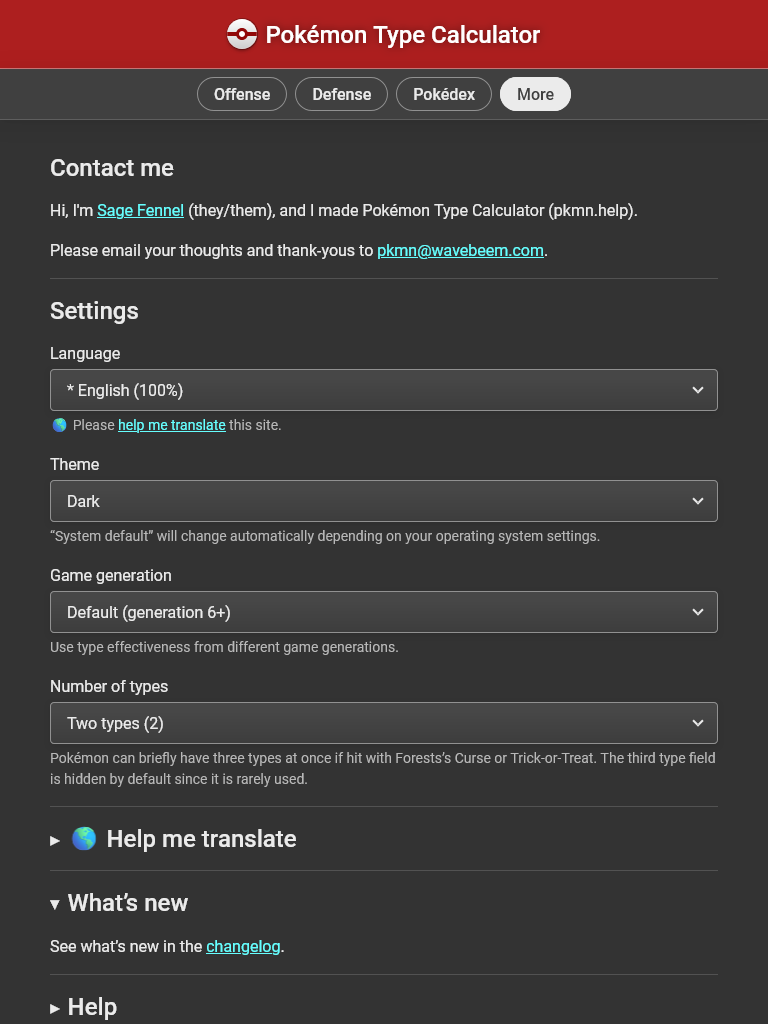Open the Game generation dropdown
Viewport: 768px width, 1024px height.
[384, 612]
